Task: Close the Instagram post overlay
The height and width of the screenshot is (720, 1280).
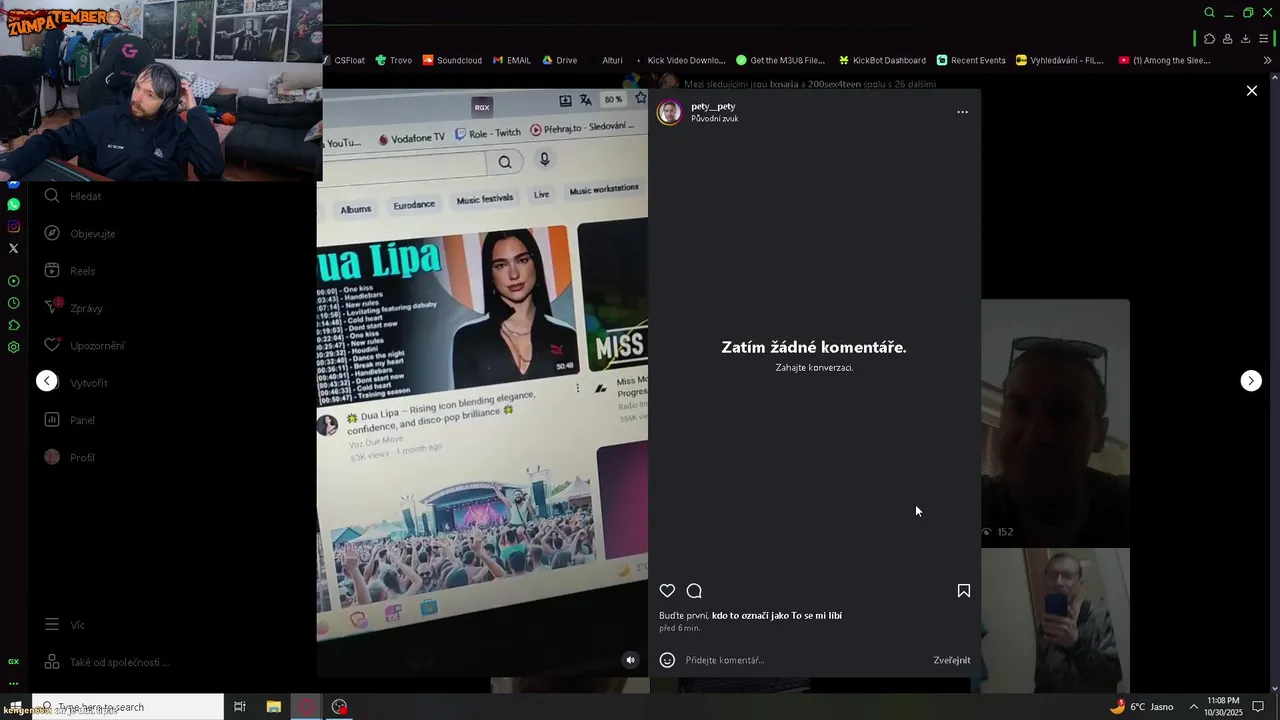Action: click(1251, 91)
